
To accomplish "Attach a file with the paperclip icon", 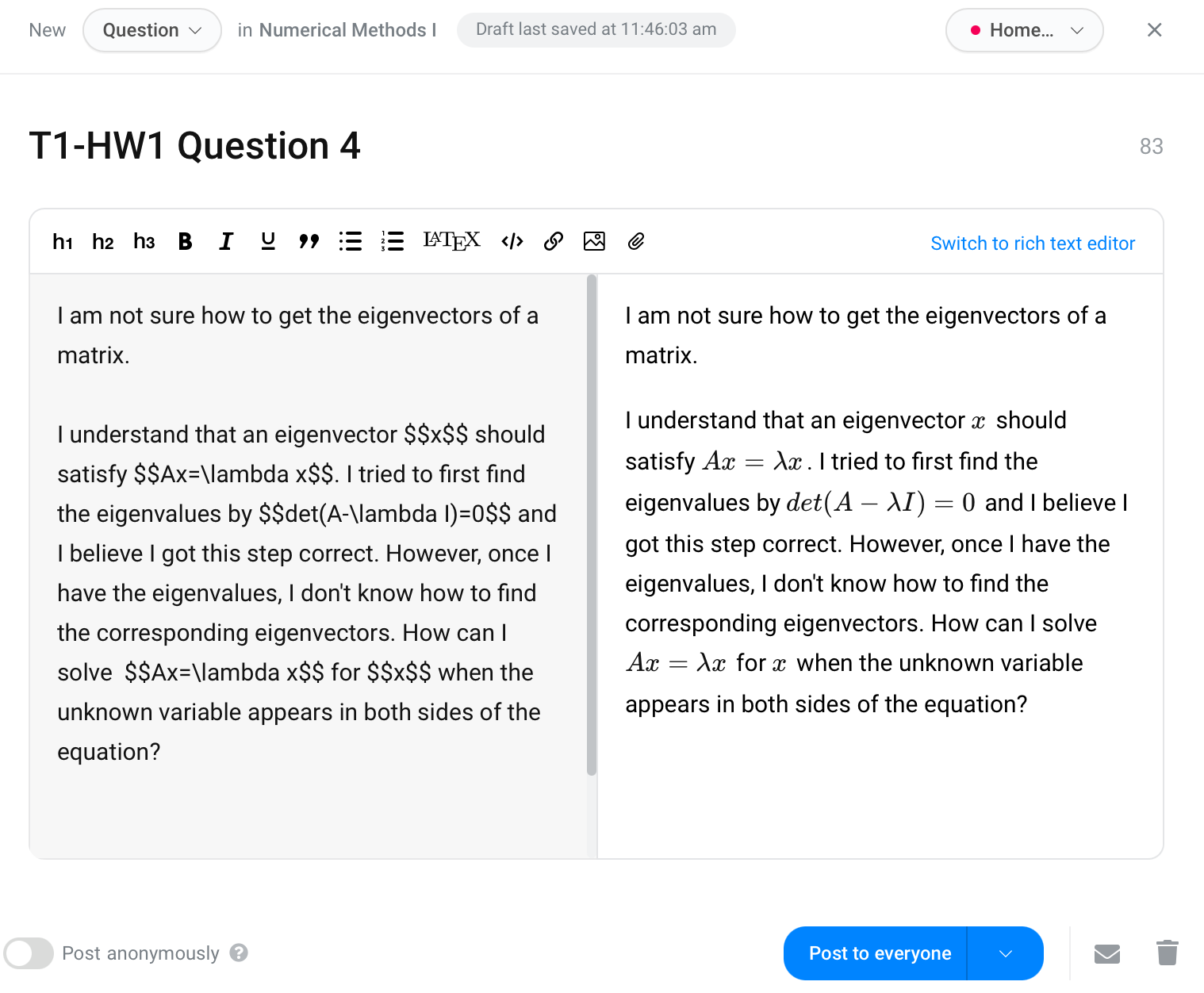I will pos(636,242).
